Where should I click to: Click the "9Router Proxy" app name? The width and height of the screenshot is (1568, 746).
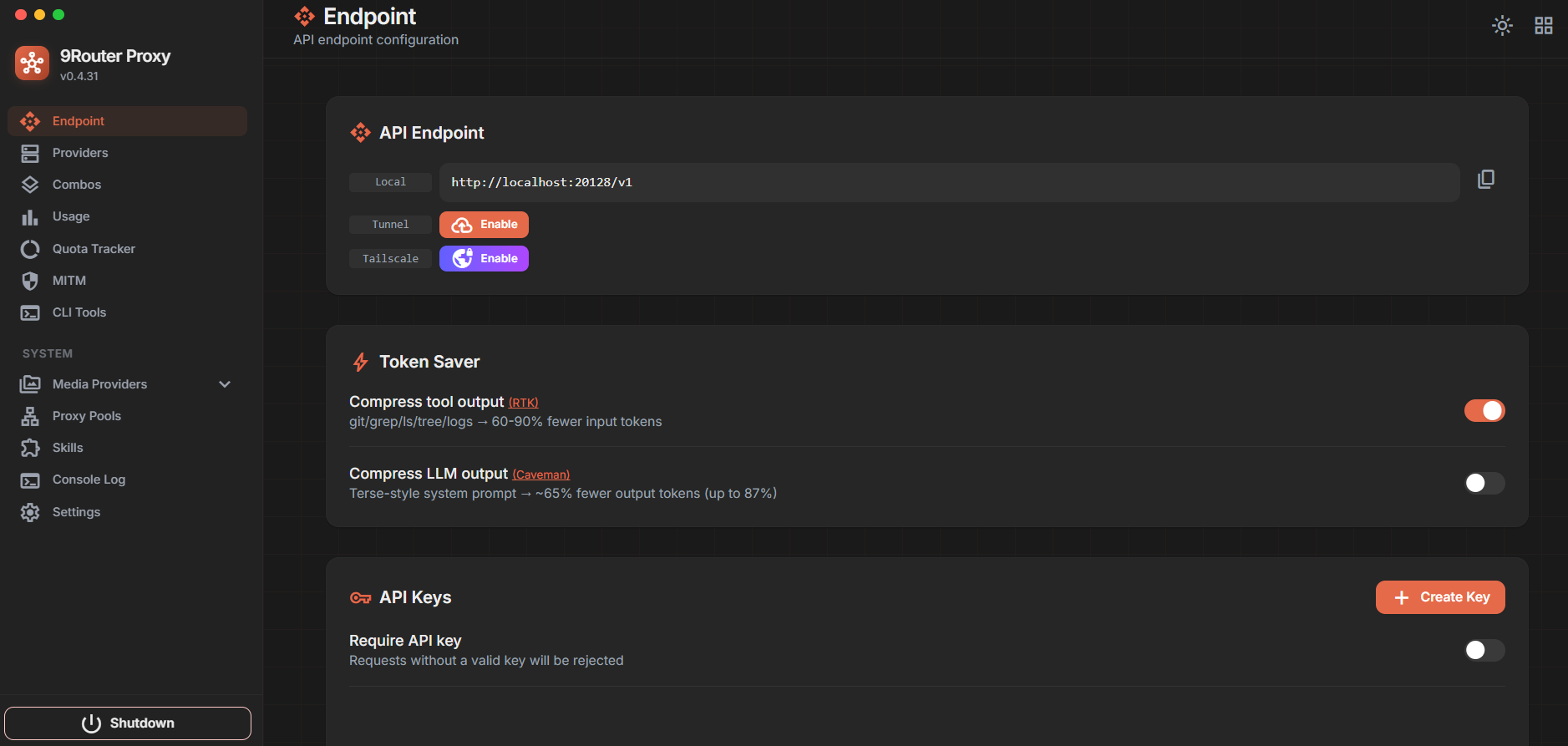pyautogui.click(x=115, y=56)
